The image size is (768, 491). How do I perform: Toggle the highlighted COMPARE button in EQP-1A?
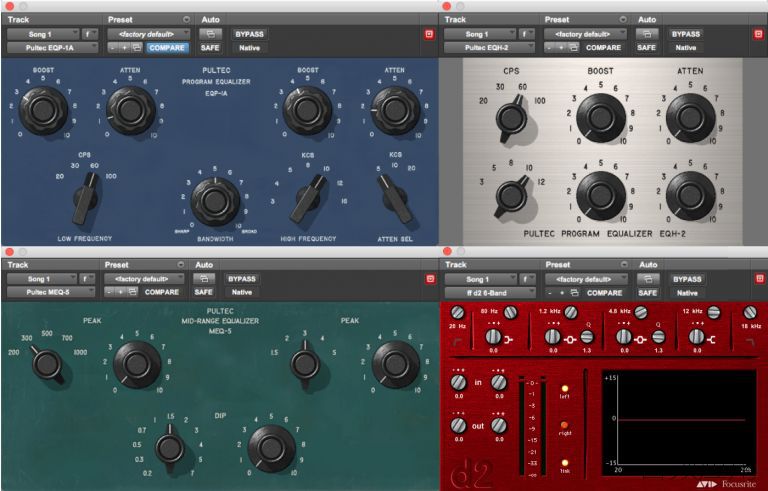pyautogui.click(x=167, y=48)
